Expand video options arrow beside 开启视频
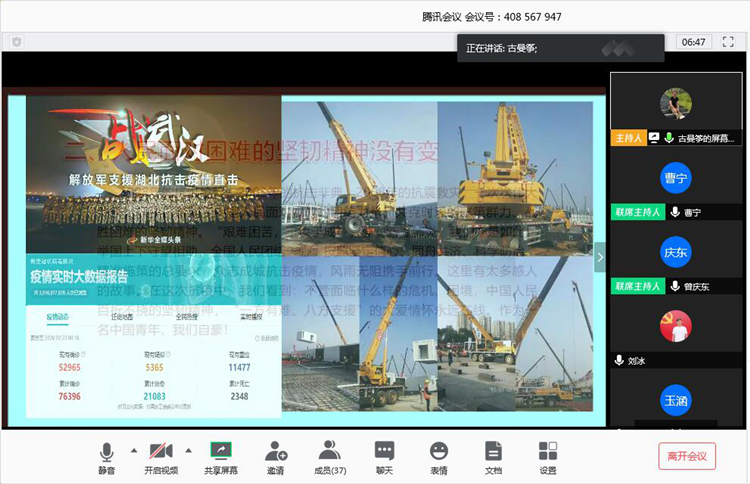The height and width of the screenshot is (484, 750). pyautogui.click(x=188, y=450)
